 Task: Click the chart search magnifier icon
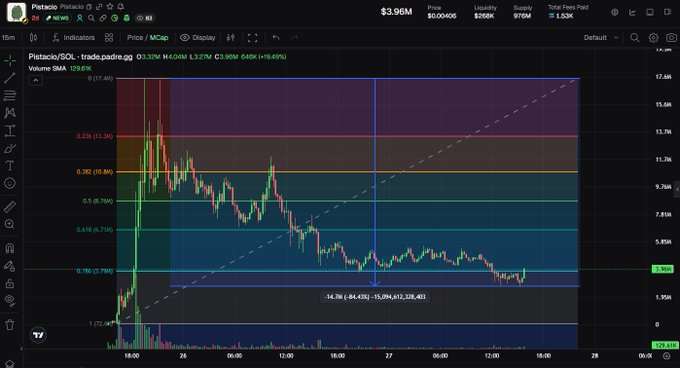coord(634,38)
